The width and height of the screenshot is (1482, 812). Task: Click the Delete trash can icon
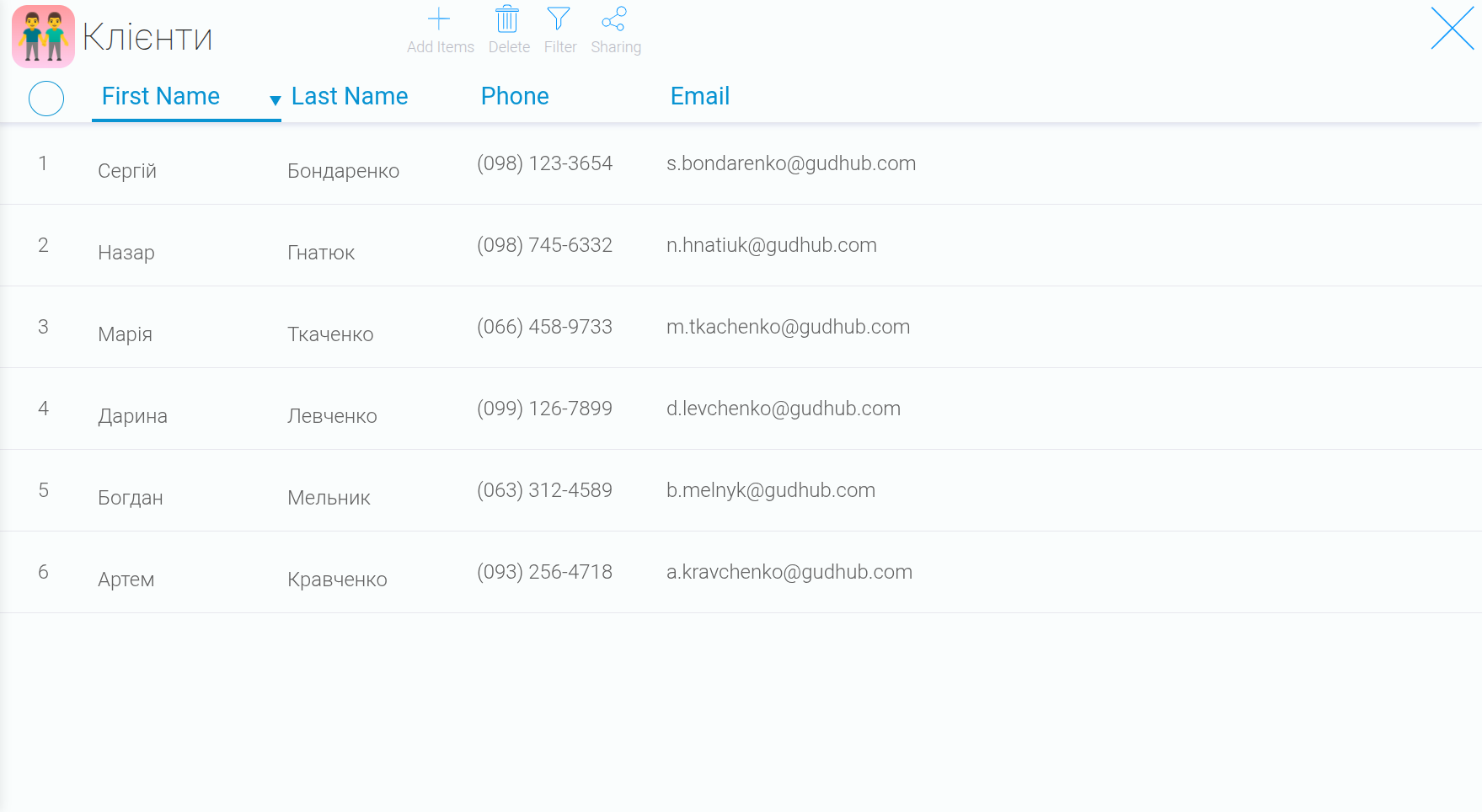507,19
